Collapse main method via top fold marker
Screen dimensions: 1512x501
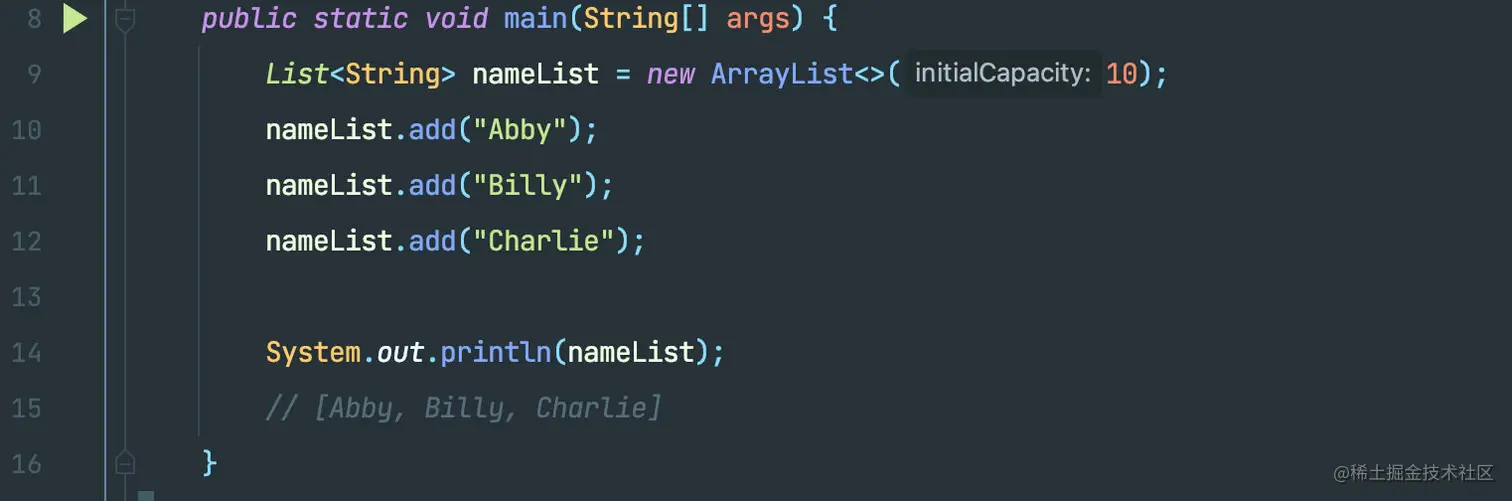tap(125, 19)
